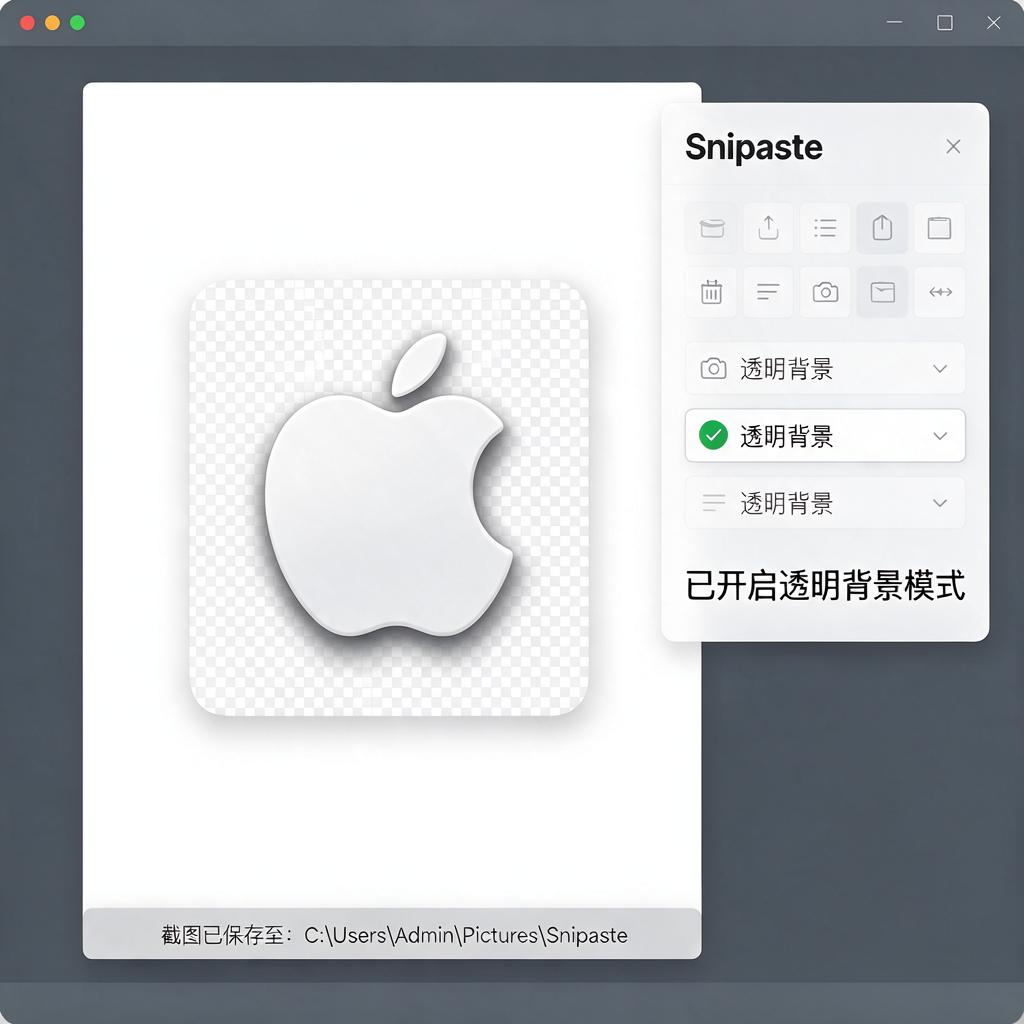
Task: Expand the 透明背景 dropdown with lines icon
Action: tap(825, 503)
